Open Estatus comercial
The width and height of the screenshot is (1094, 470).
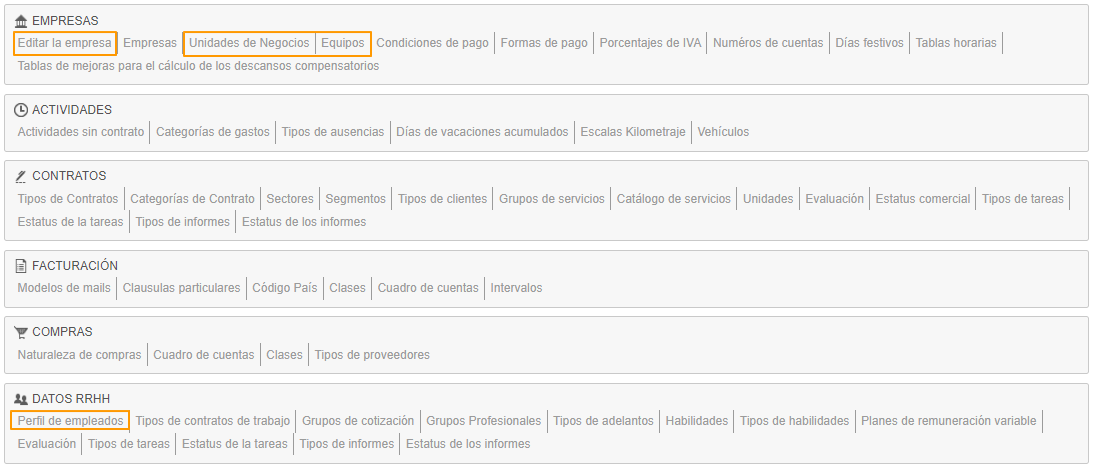922,199
